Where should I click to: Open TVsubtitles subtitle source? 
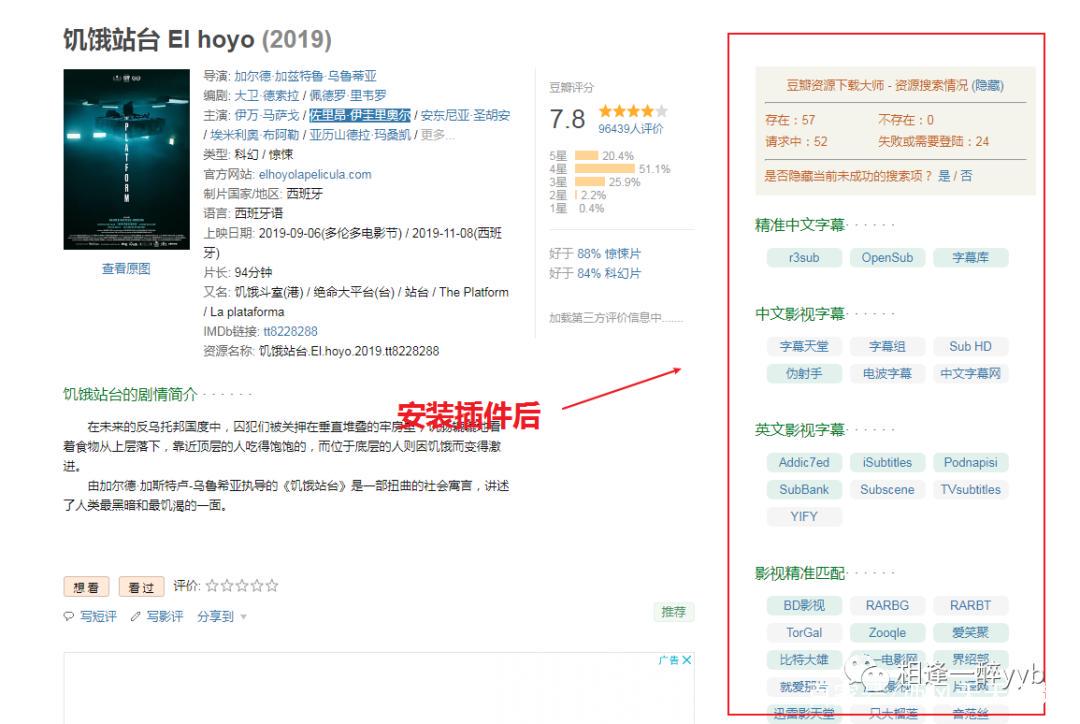[970, 490]
